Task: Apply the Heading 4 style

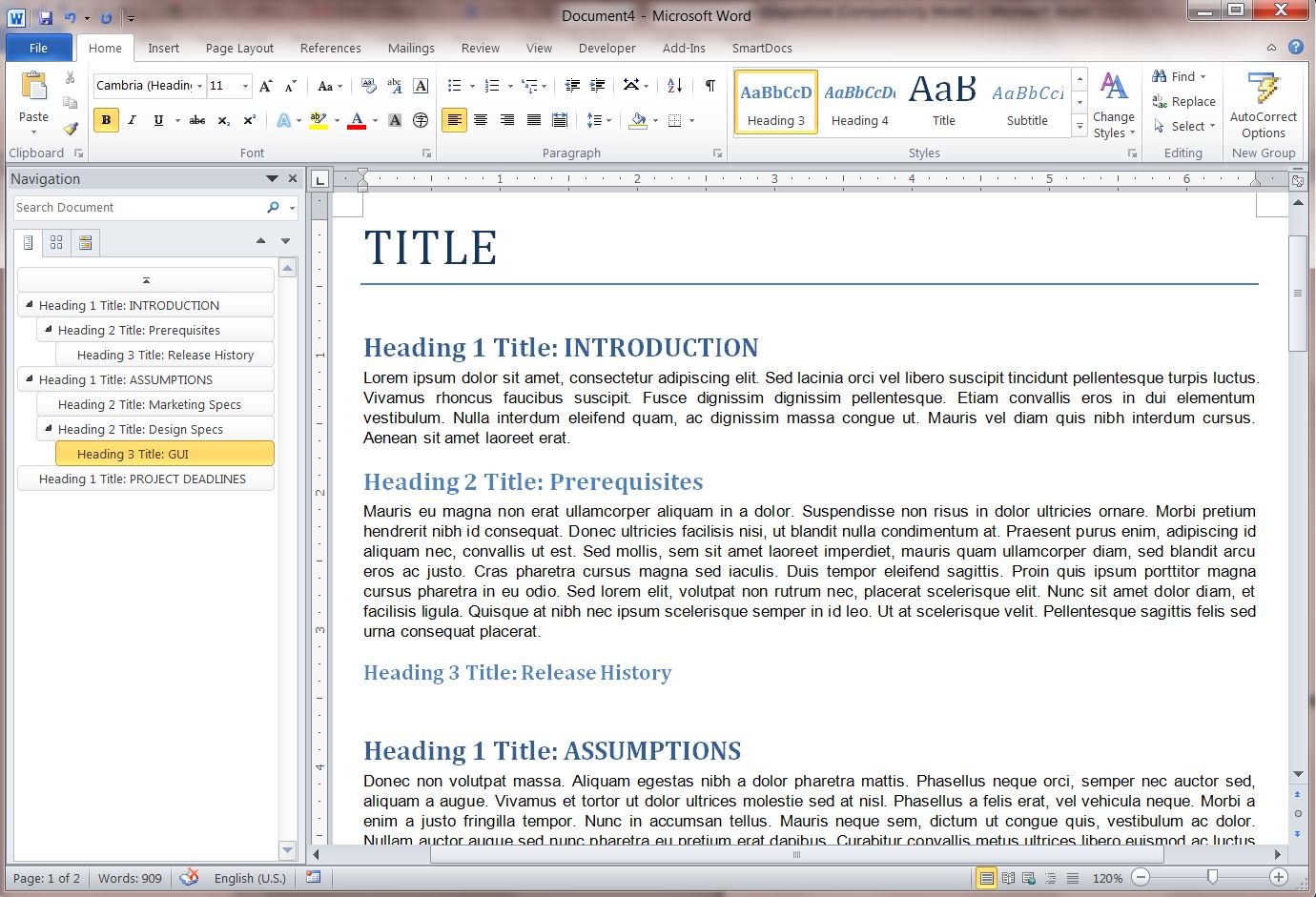Action: (859, 102)
